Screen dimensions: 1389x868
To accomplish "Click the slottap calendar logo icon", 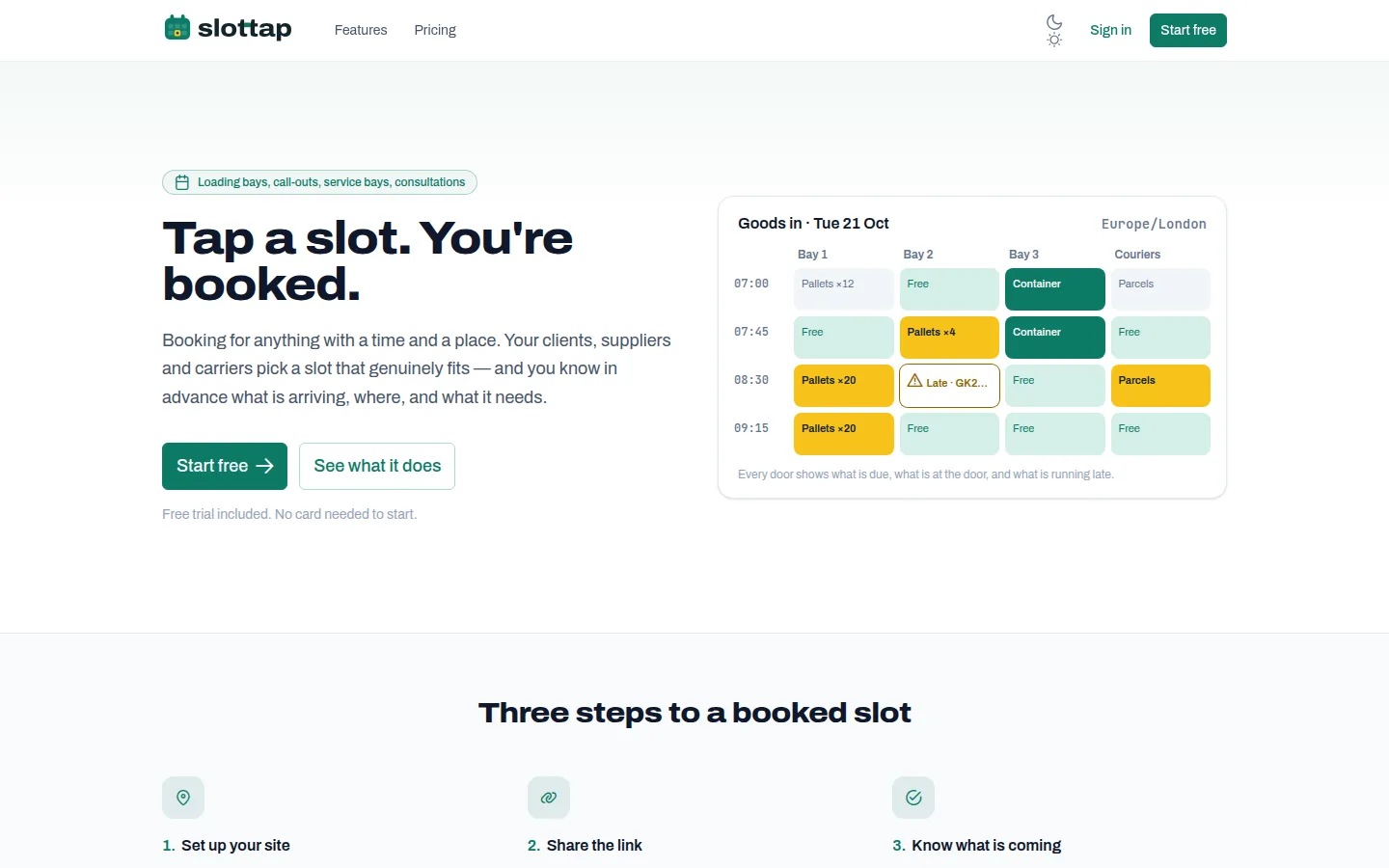I will click(177, 28).
